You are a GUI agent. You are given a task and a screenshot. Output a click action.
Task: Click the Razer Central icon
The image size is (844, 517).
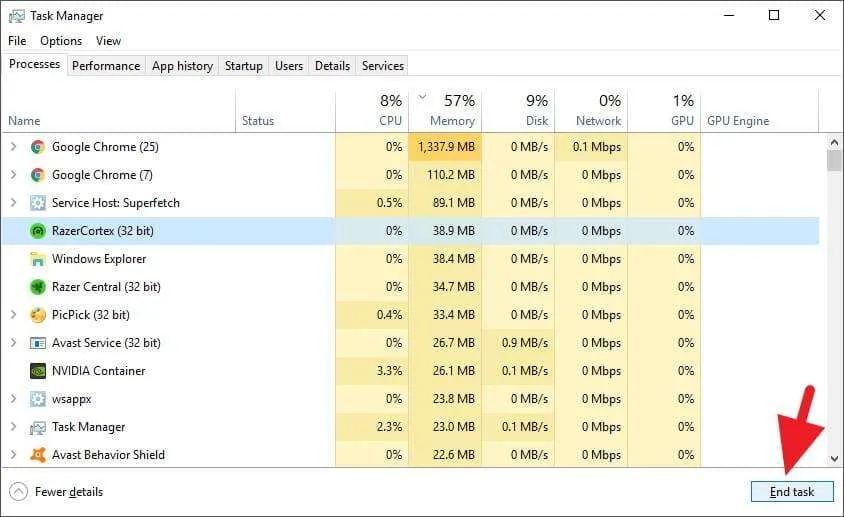click(x=38, y=287)
